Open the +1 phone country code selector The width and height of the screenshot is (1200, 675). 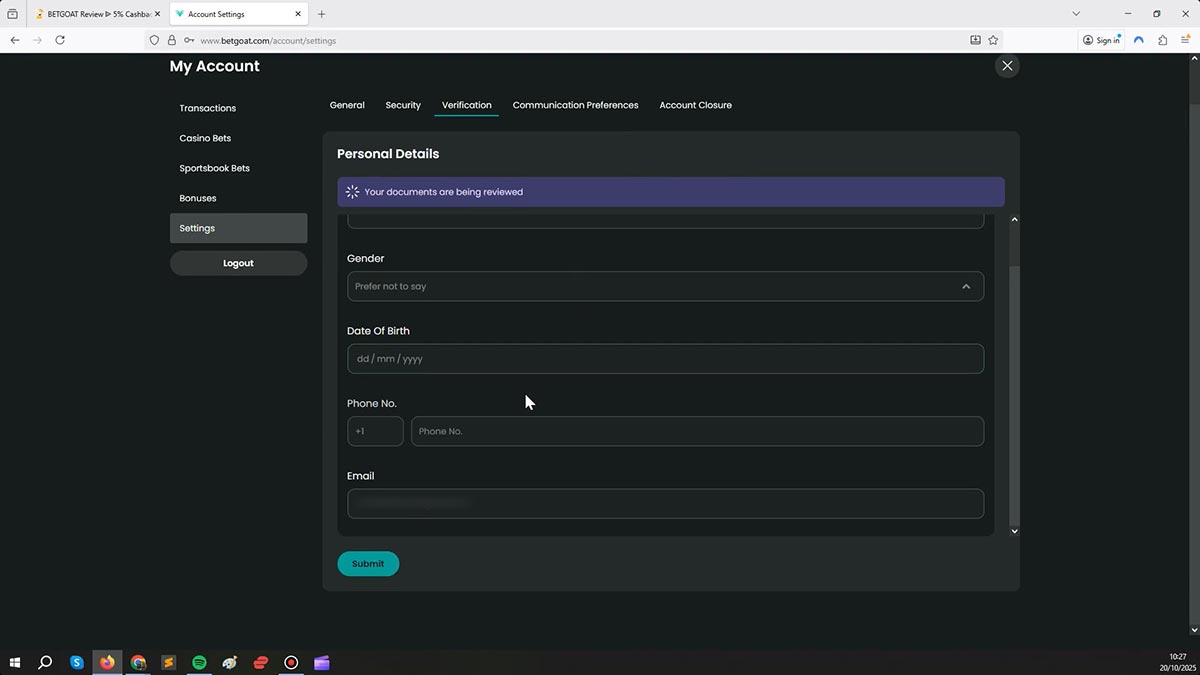click(x=375, y=431)
